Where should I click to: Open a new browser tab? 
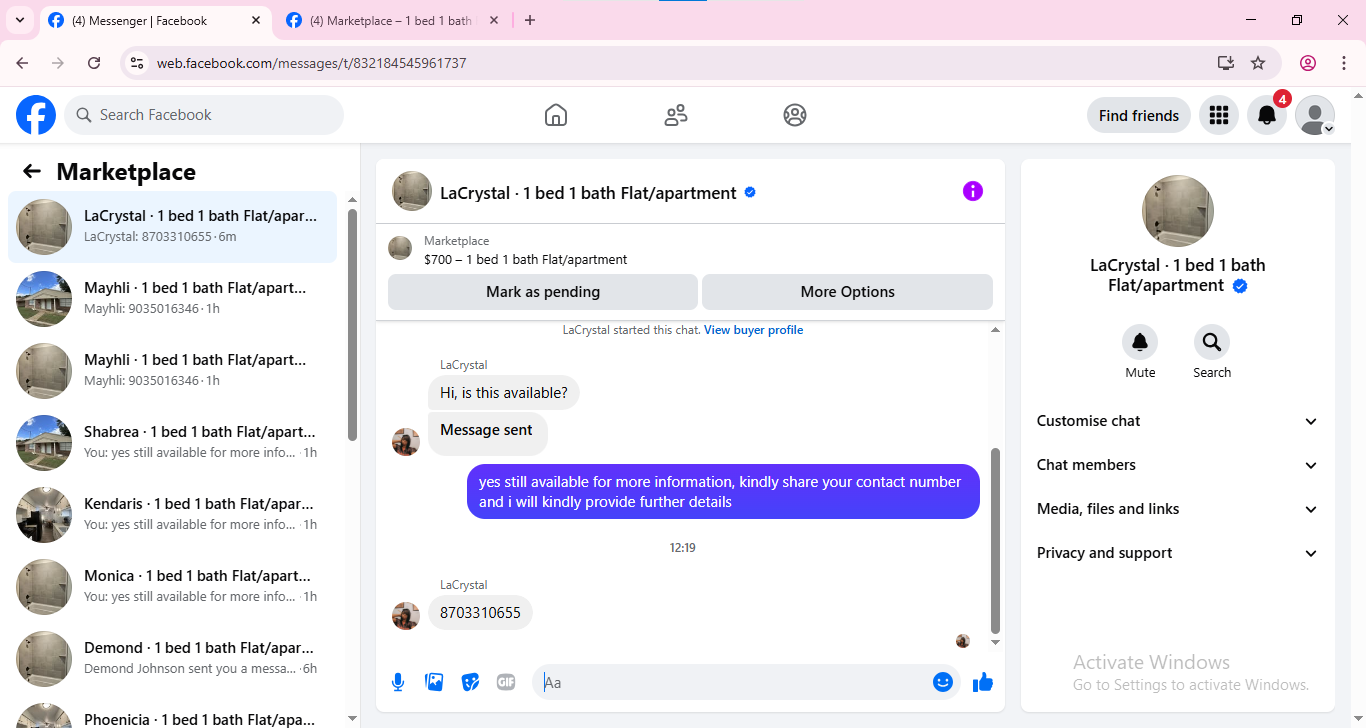[530, 20]
